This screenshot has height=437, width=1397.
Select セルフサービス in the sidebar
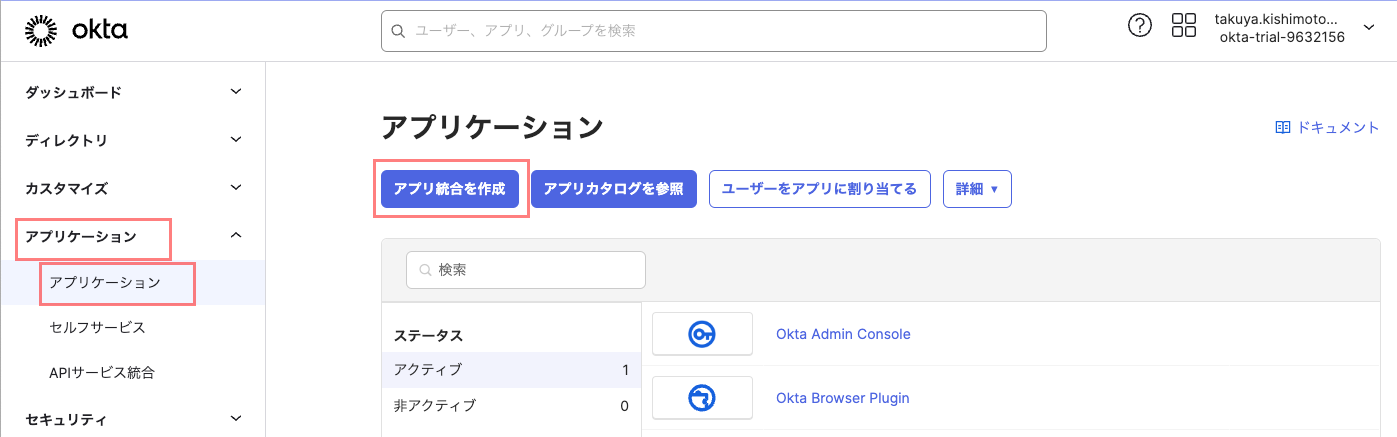pyautogui.click(x=97, y=327)
